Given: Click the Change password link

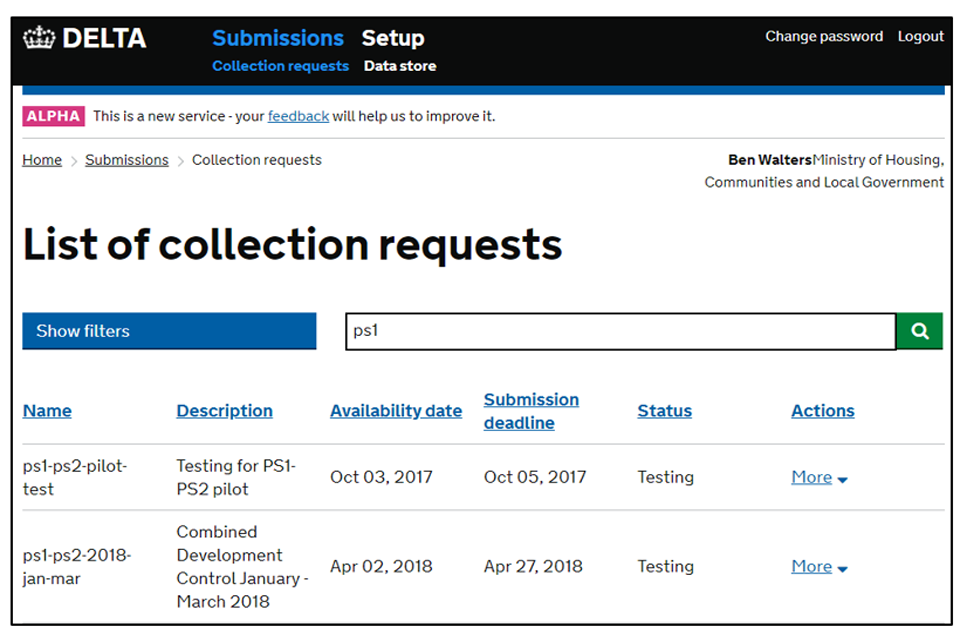Looking at the screenshot, I should [x=824, y=36].
